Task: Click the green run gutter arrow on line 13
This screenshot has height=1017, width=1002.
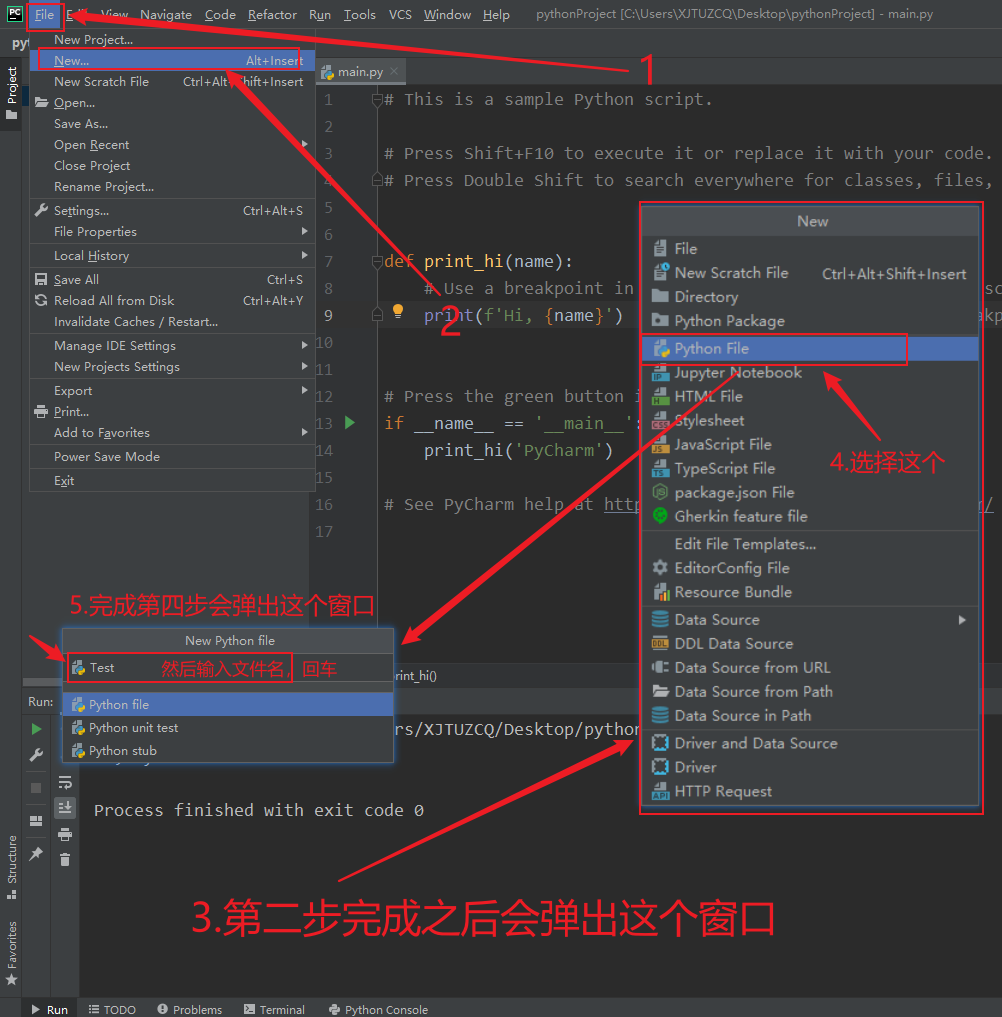Action: point(350,423)
